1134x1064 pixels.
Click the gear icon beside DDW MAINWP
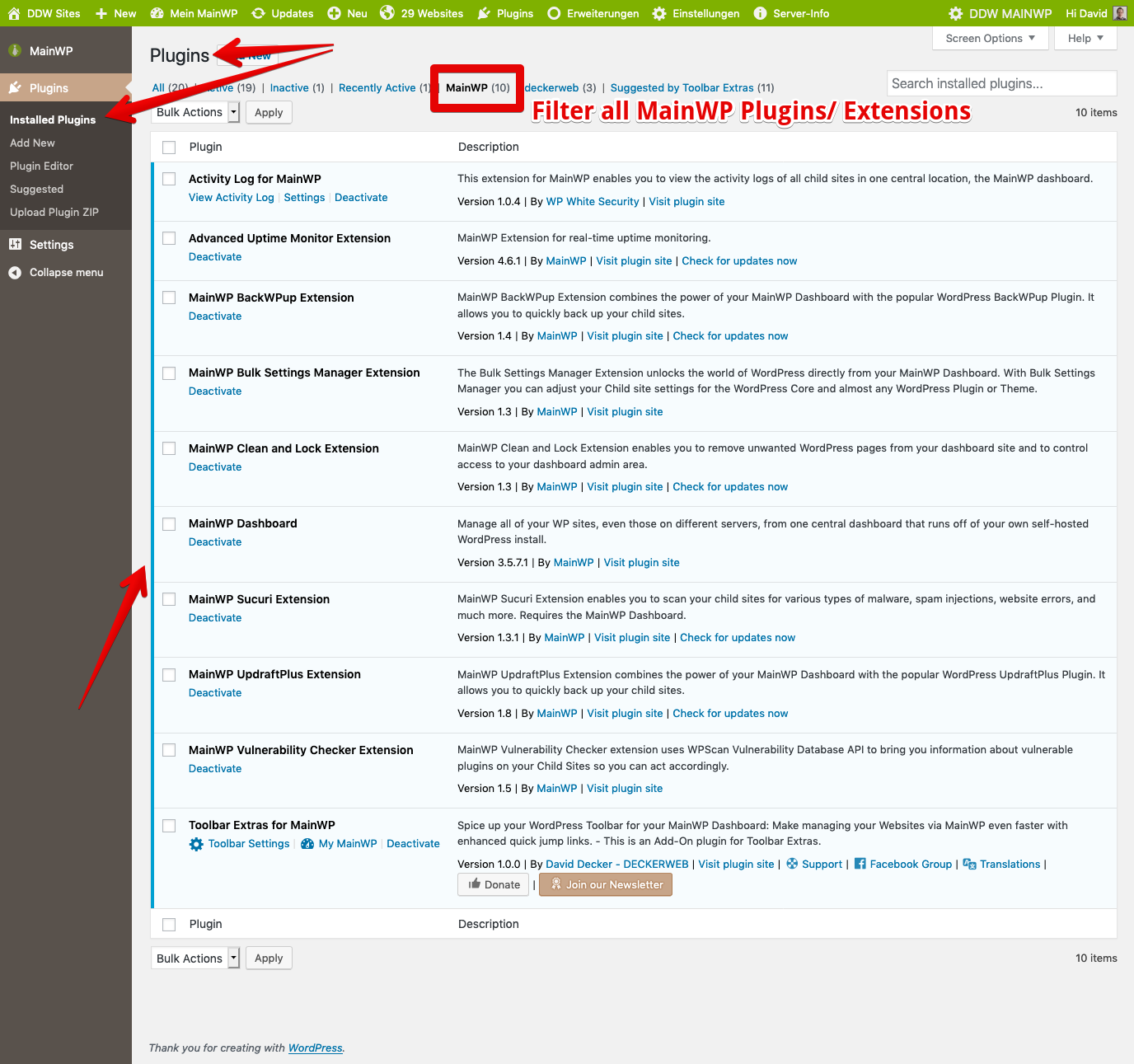tap(956, 13)
